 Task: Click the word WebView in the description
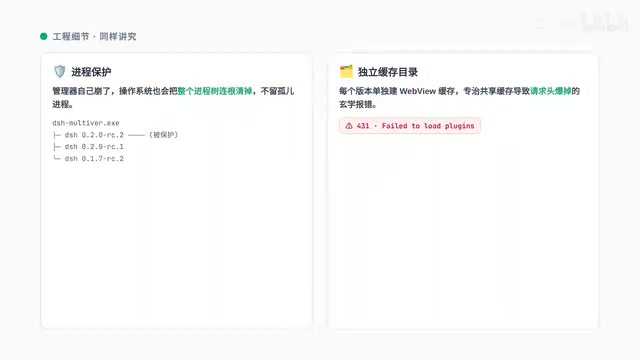[x=418, y=91]
